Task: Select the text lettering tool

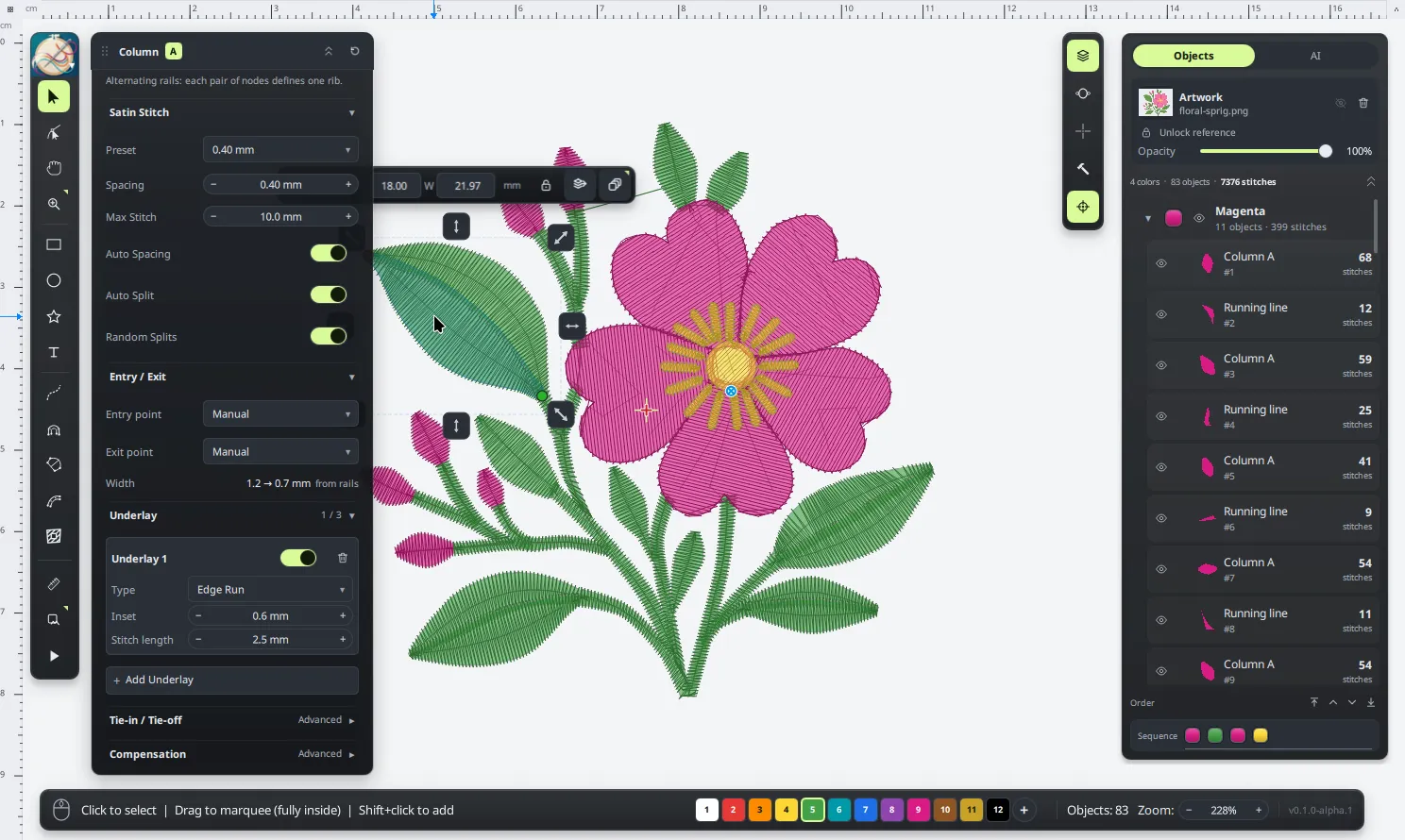Action: coord(54,352)
